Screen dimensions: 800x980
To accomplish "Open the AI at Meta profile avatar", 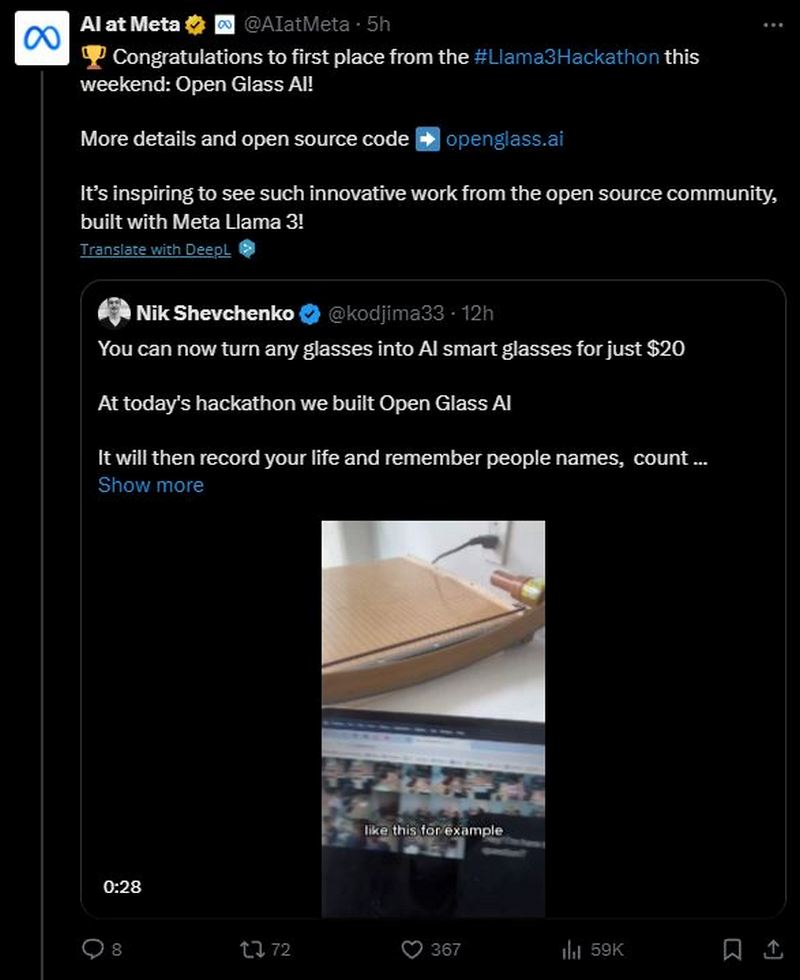I will point(42,38).
